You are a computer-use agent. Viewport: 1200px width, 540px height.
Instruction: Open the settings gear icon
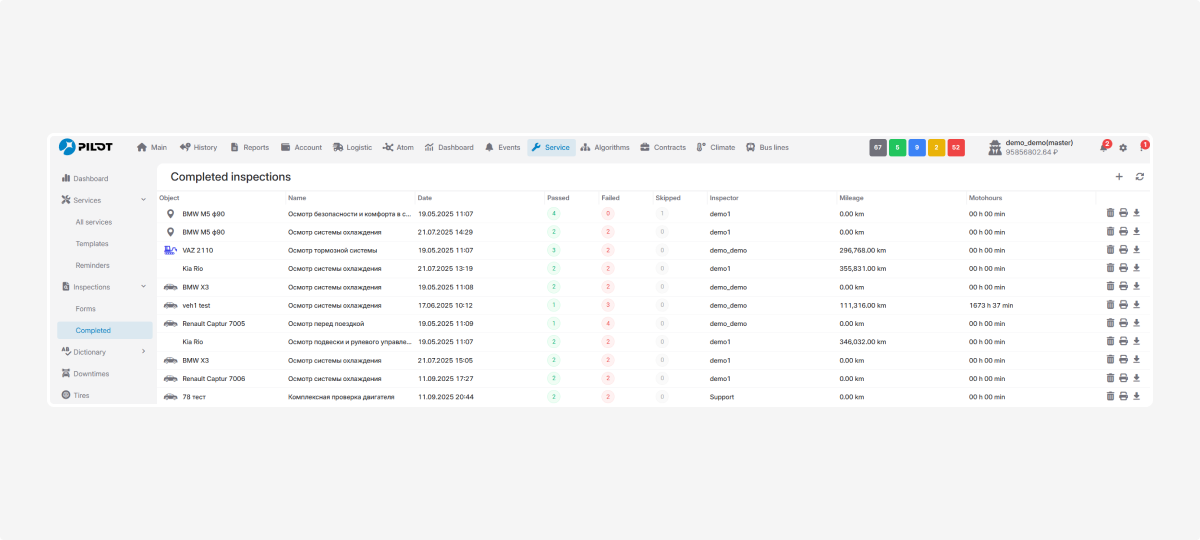coord(1123,148)
